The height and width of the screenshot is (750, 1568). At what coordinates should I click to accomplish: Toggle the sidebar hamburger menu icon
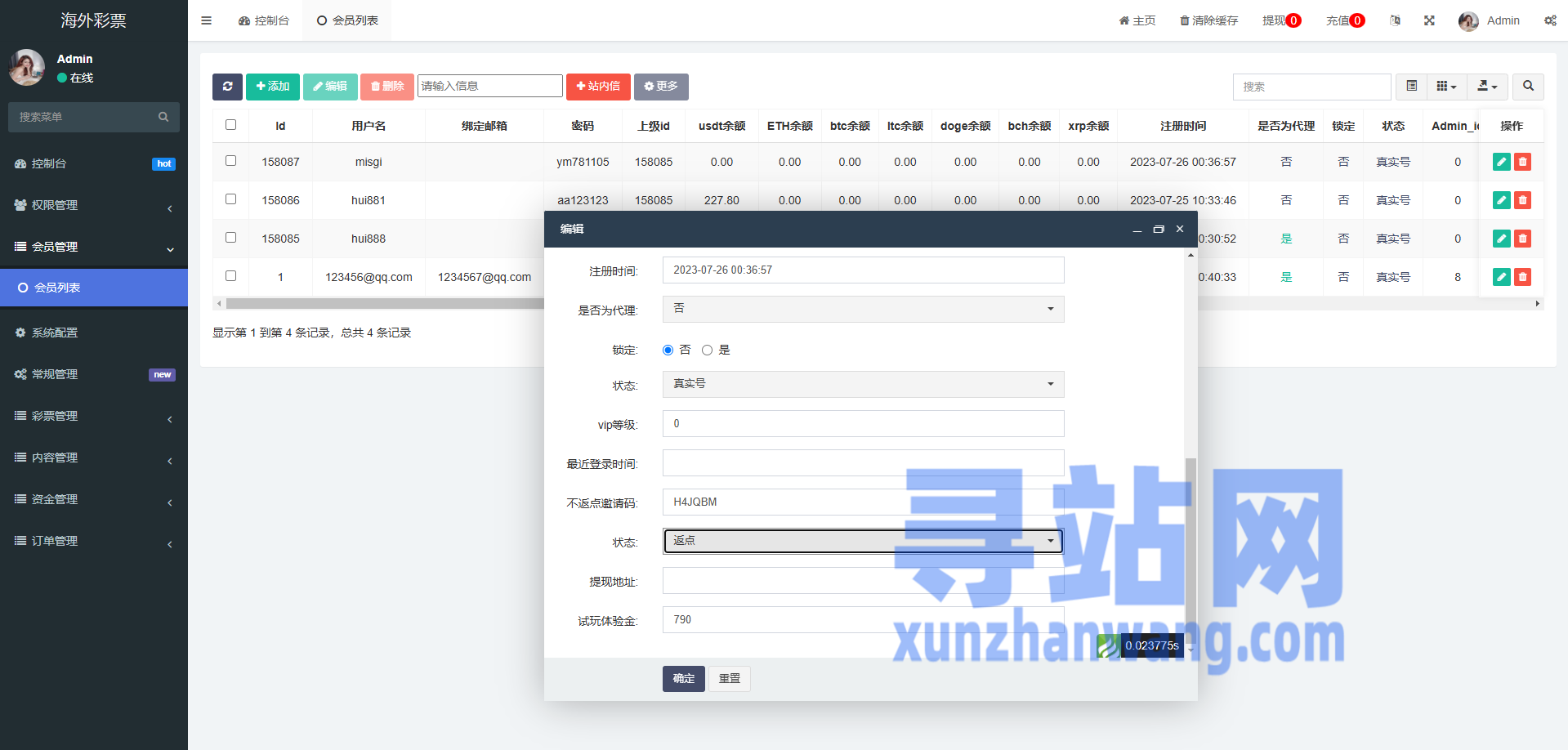(x=206, y=20)
